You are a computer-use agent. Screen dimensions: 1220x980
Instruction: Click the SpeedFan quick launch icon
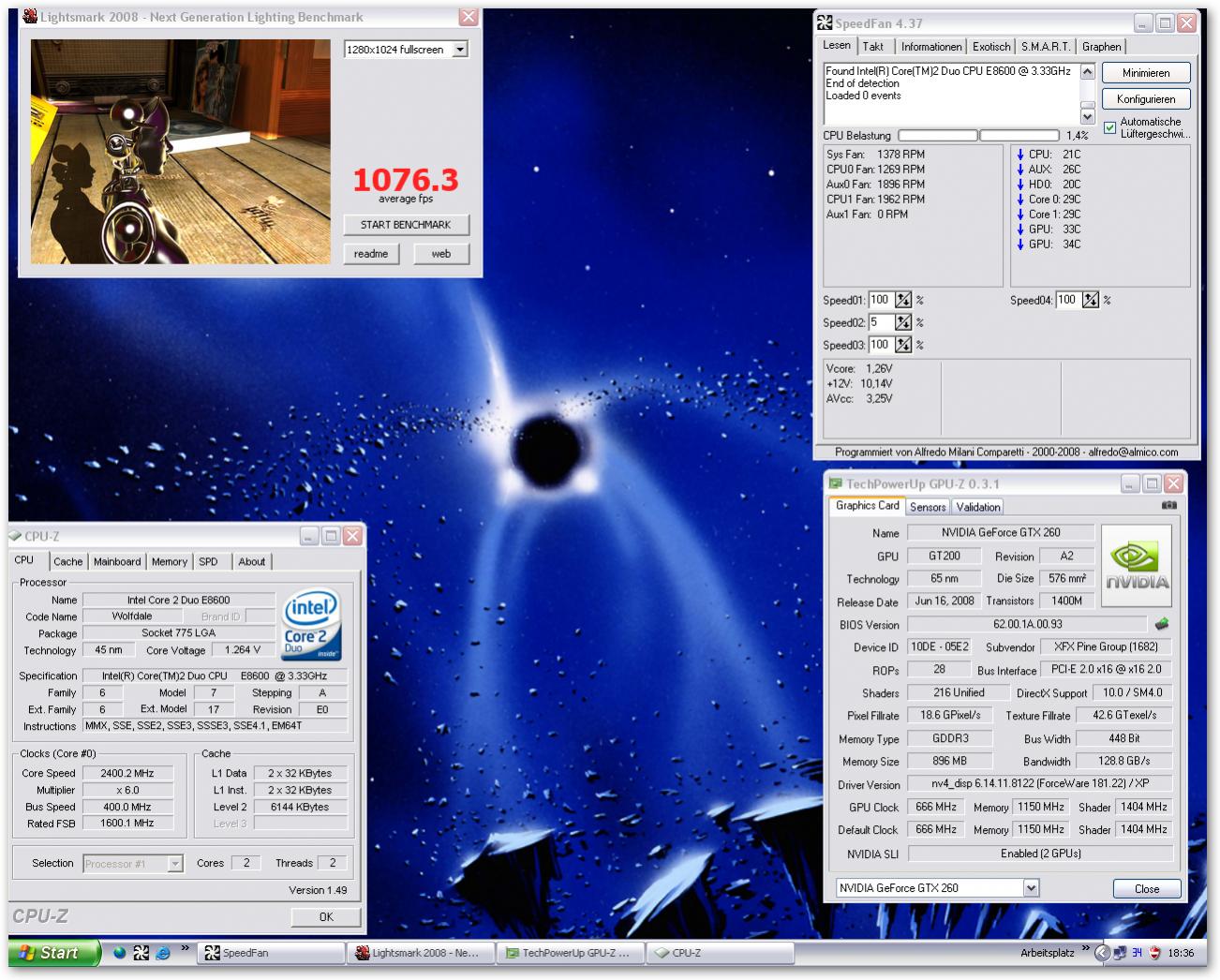pos(141,953)
